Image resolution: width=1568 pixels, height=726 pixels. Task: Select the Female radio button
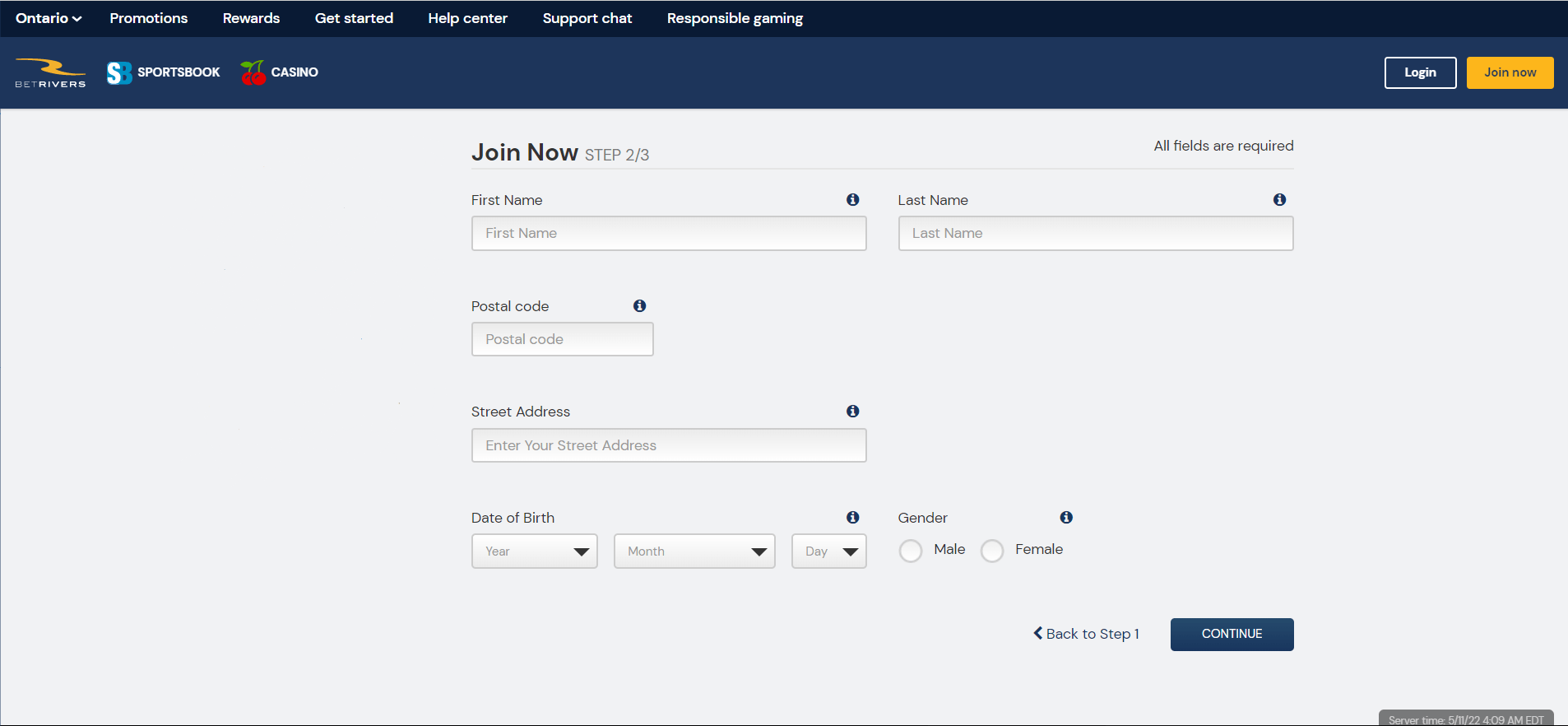click(992, 551)
